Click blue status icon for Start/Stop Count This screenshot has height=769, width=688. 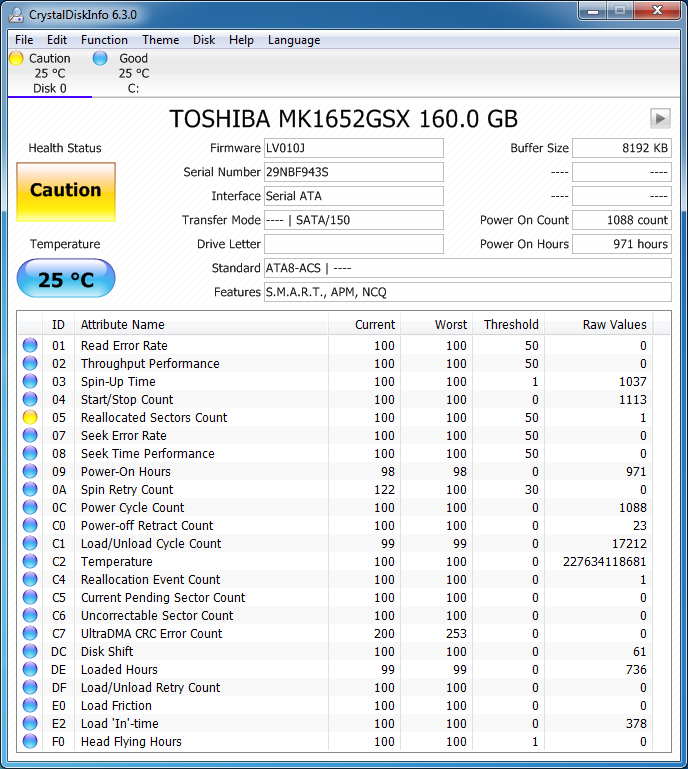pyautogui.click(x=30, y=399)
